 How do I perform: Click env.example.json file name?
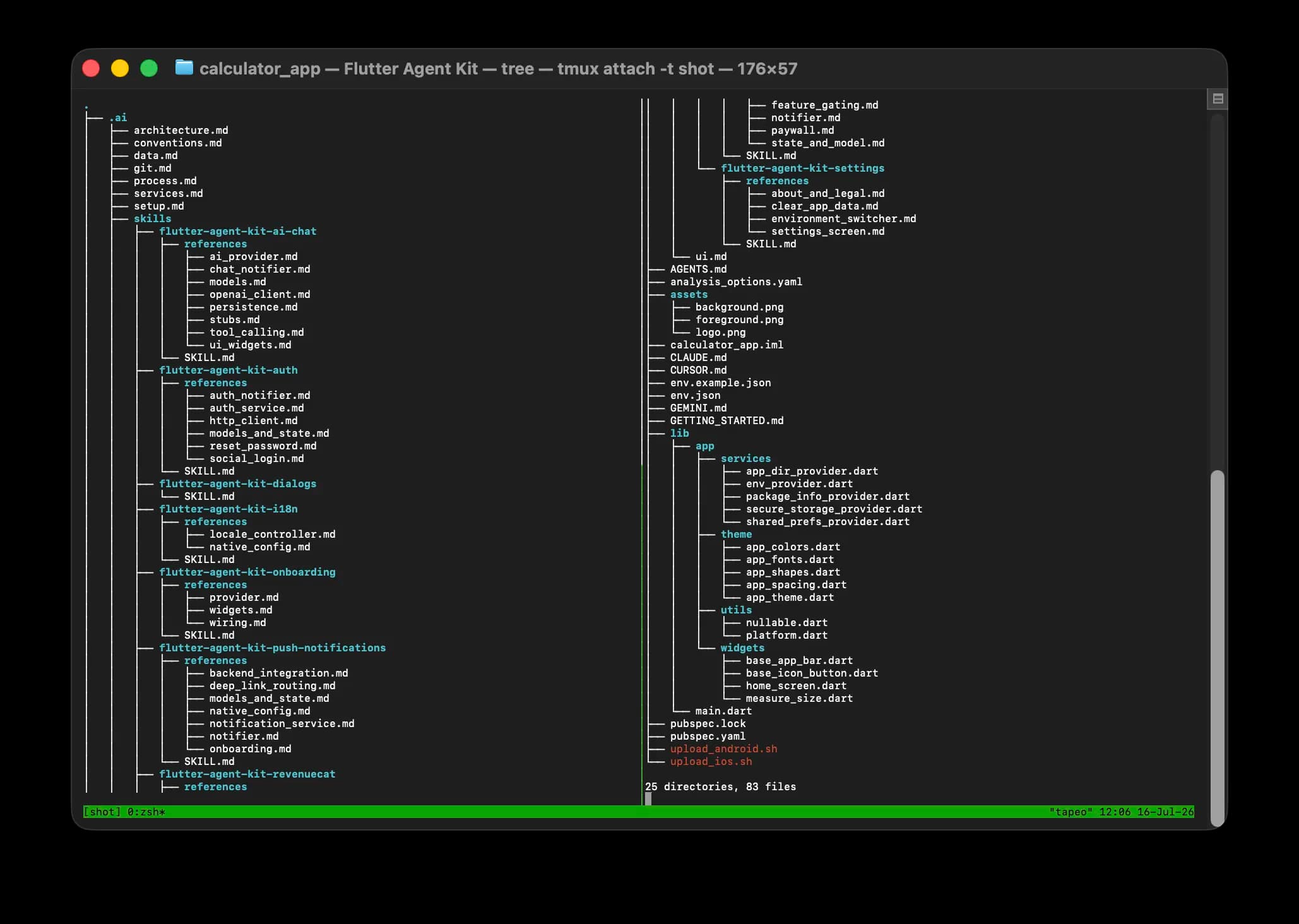pyautogui.click(x=721, y=382)
